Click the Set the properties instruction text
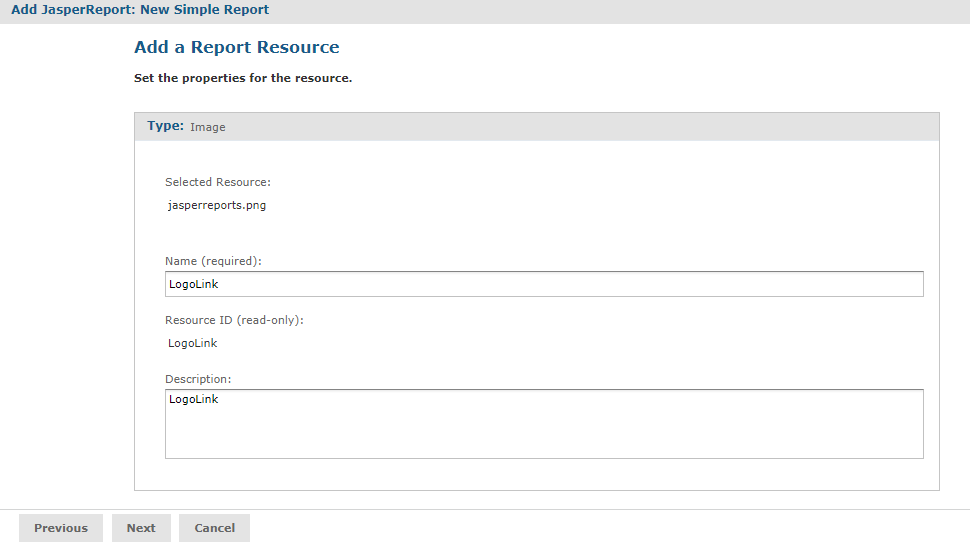 (x=243, y=78)
